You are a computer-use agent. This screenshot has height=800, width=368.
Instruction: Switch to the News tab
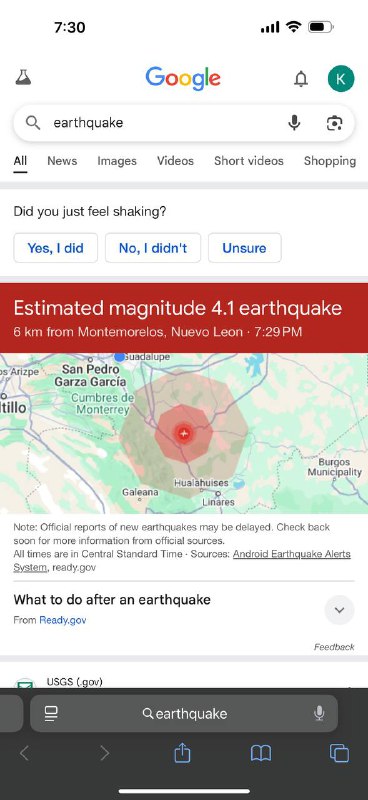click(62, 161)
